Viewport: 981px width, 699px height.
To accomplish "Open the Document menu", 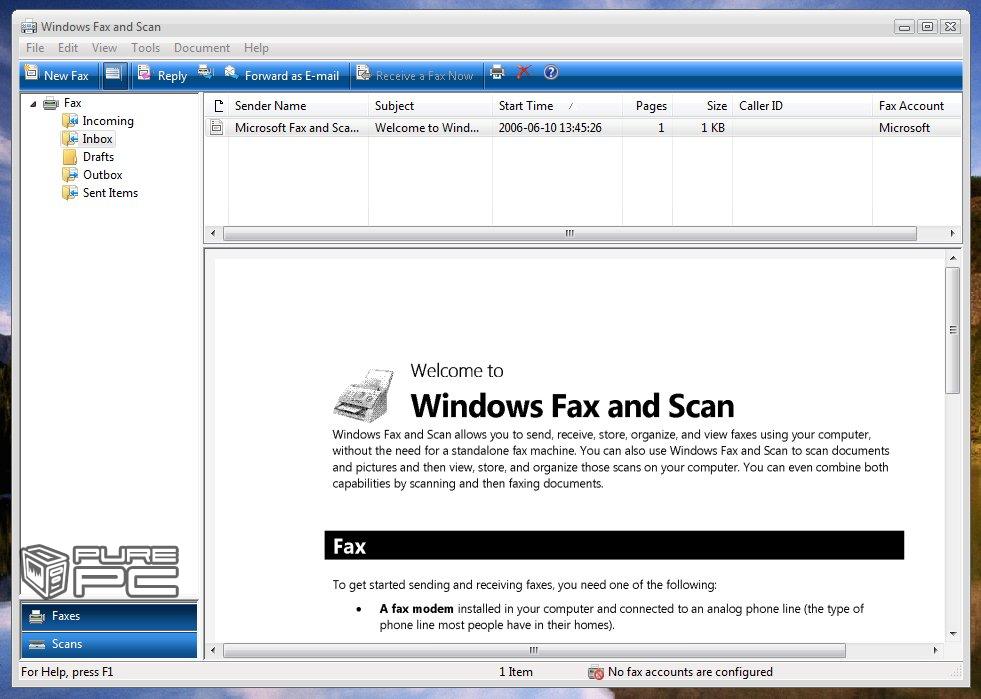I will click(201, 48).
